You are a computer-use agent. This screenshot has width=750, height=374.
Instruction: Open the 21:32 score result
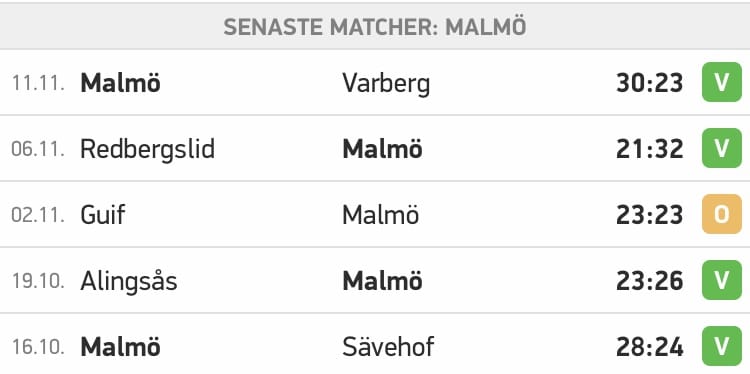(x=650, y=149)
